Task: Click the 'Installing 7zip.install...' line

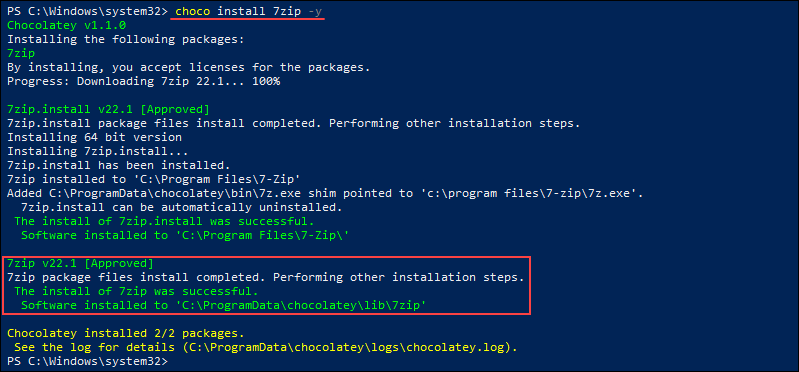Action: click(98, 151)
